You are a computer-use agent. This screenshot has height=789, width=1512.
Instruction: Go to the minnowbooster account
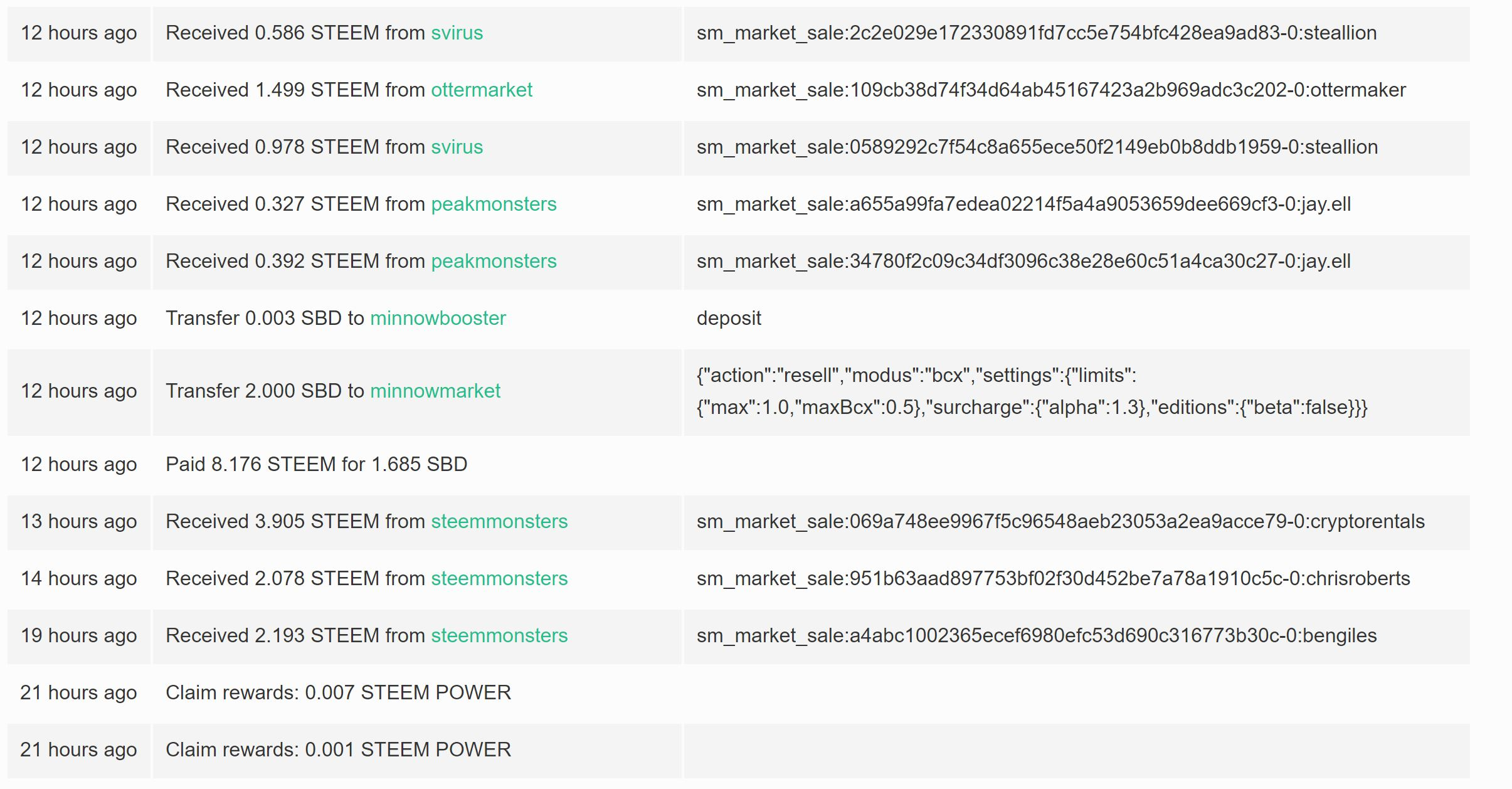pyautogui.click(x=438, y=318)
